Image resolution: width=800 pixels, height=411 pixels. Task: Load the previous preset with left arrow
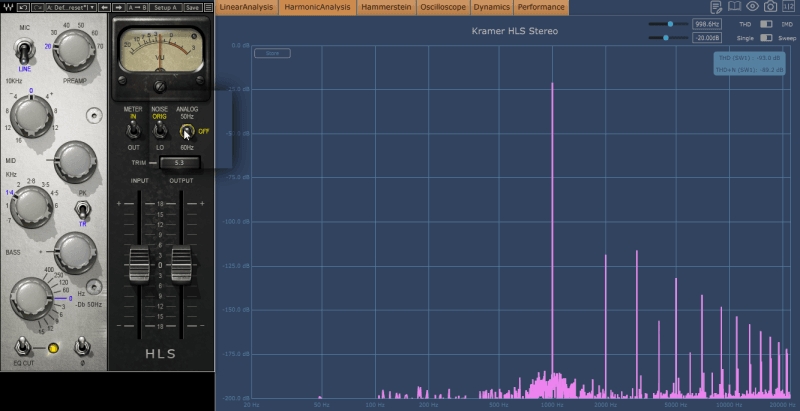coord(105,7)
